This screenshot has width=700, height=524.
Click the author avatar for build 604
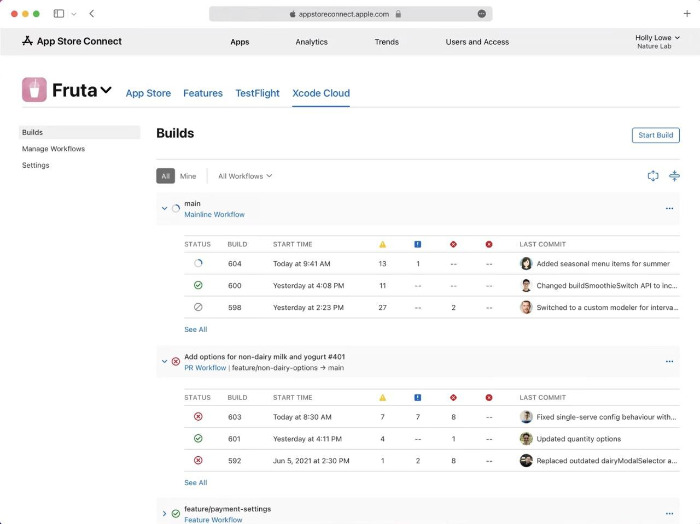tap(526, 263)
